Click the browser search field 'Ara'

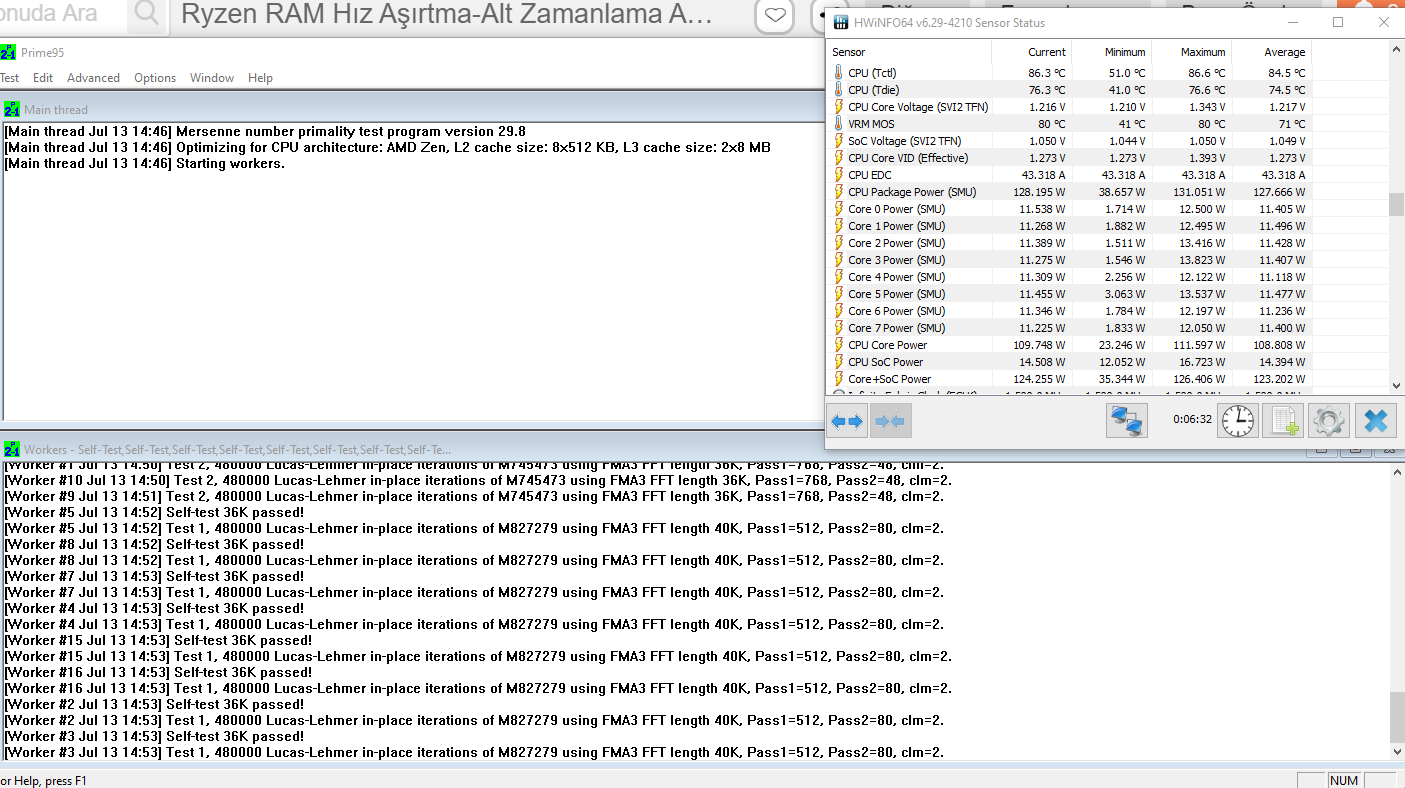64,14
